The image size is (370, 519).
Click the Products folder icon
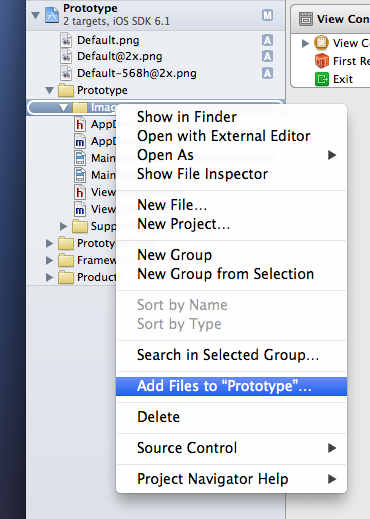(66, 277)
